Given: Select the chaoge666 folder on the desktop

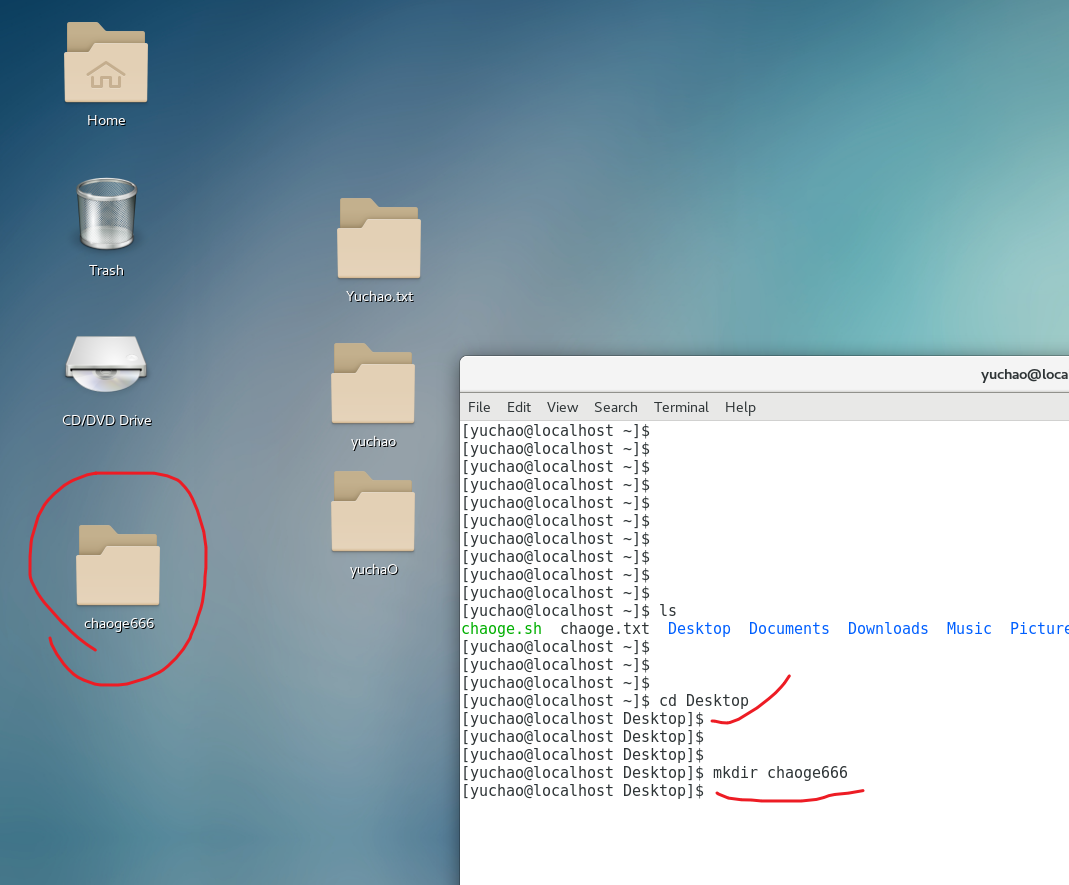Looking at the screenshot, I should [118, 566].
